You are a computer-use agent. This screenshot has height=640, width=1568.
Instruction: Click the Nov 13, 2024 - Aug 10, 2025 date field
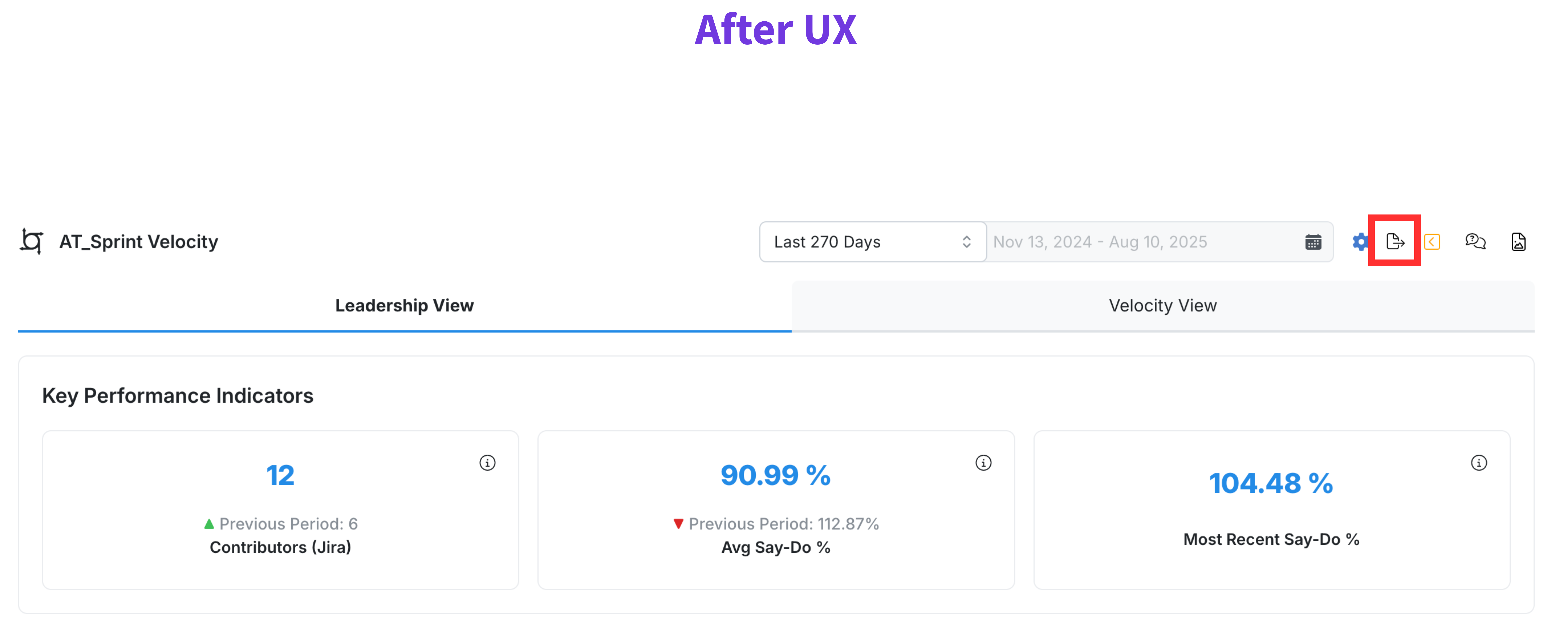pos(1099,242)
